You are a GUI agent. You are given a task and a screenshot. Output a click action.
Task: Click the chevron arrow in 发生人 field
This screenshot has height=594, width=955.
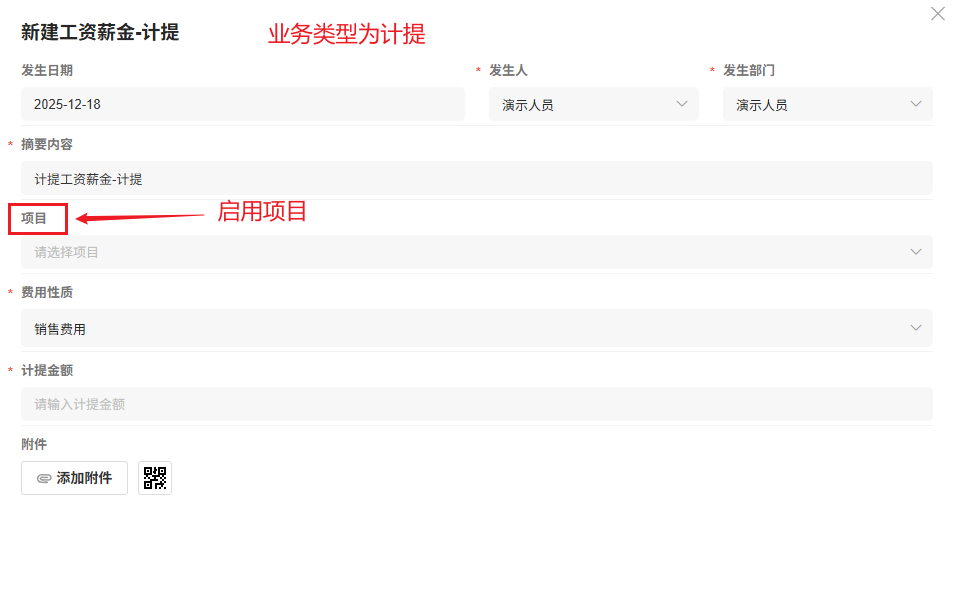click(682, 104)
